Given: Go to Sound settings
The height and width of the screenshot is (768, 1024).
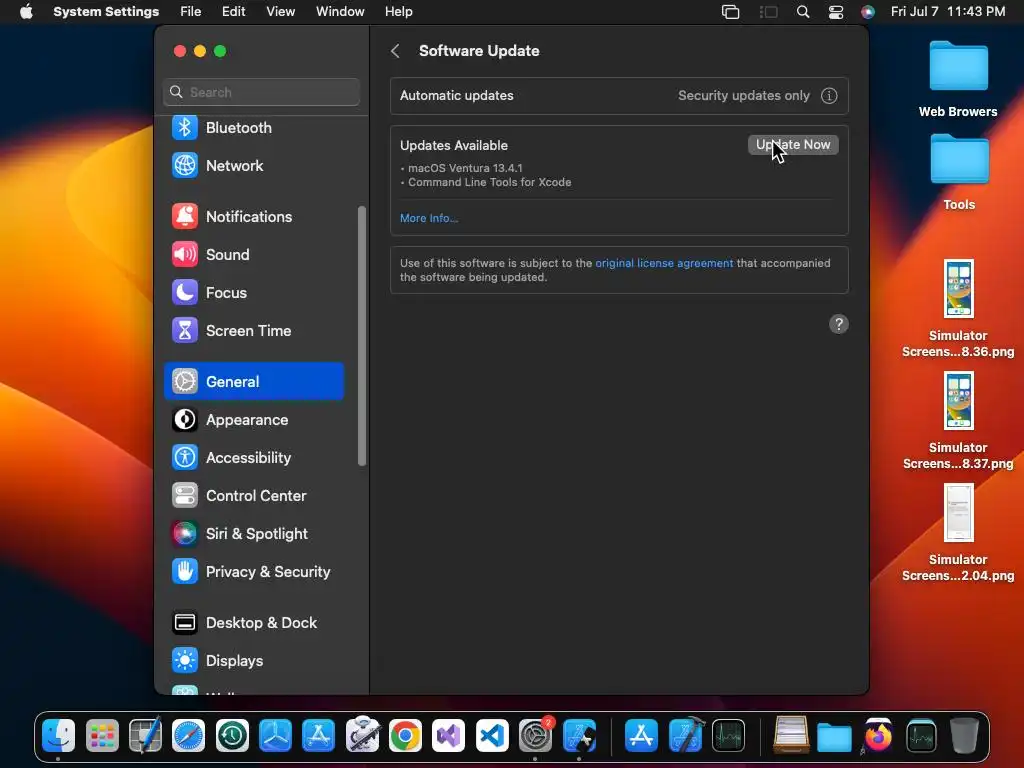Looking at the screenshot, I should pos(253,255).
